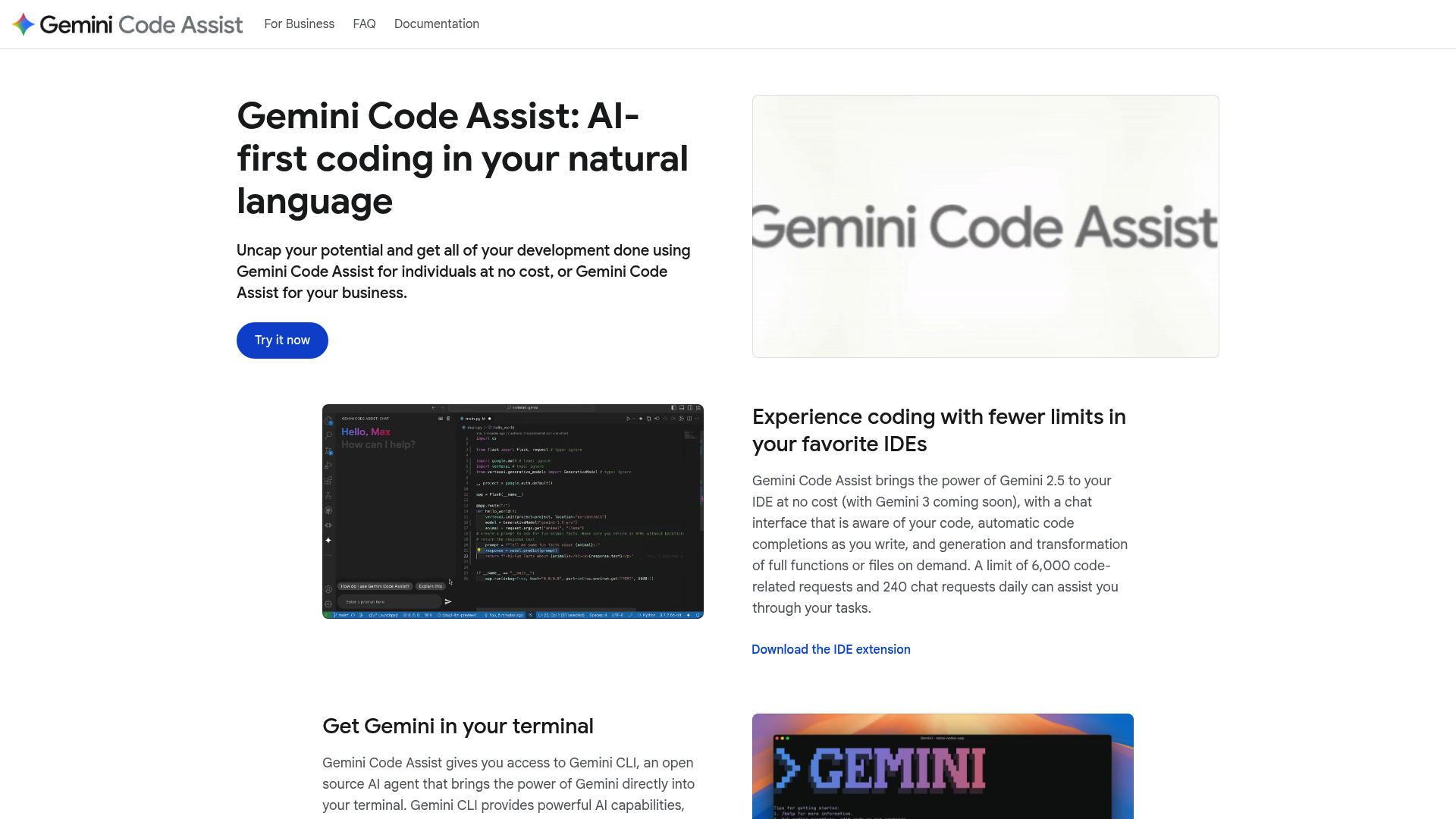The width and height of the screenshot is (1456, 819).
Task: Open the FAQ navigation item
Action: tap(364, 24)
